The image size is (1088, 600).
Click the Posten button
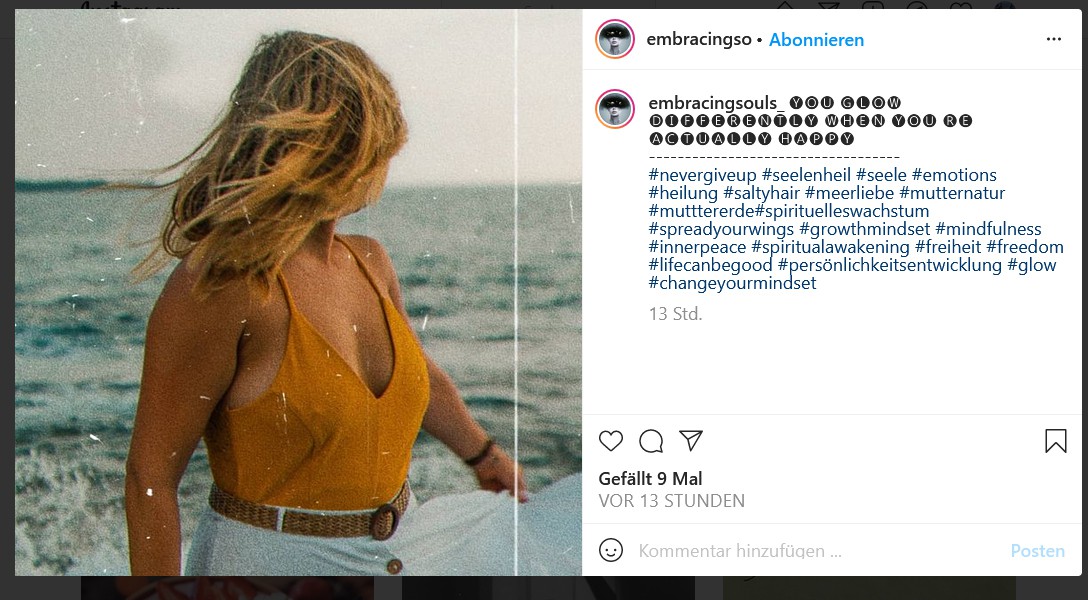click(x=1037, y=551)
